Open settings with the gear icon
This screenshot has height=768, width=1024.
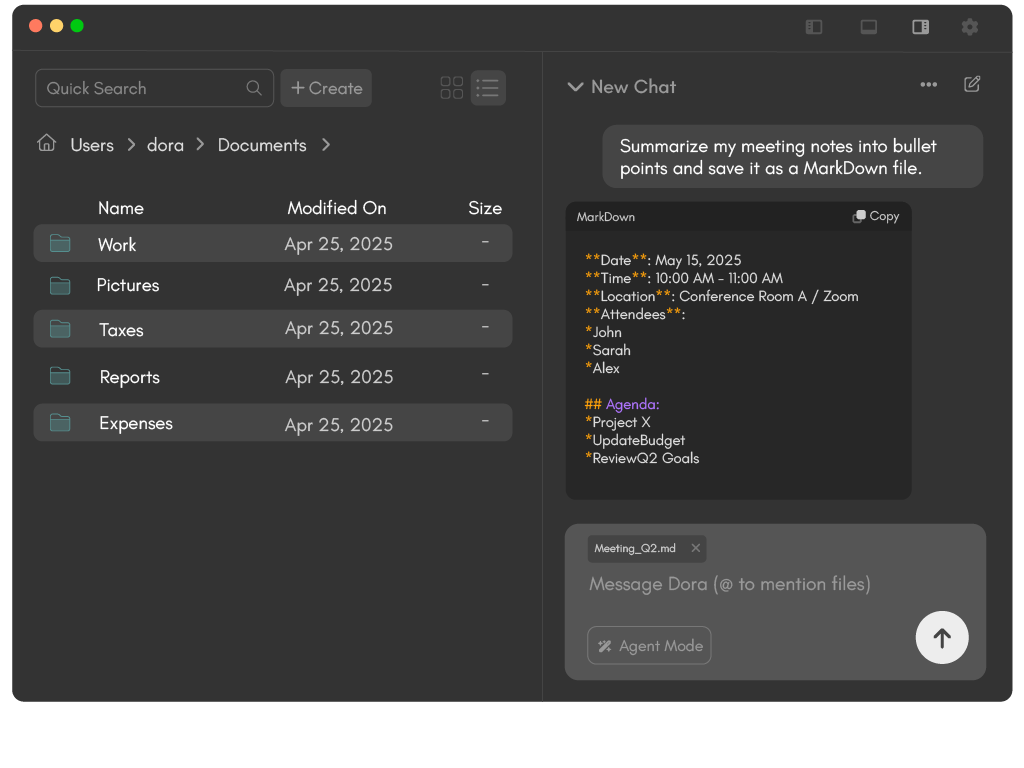(x=970, y=27)
